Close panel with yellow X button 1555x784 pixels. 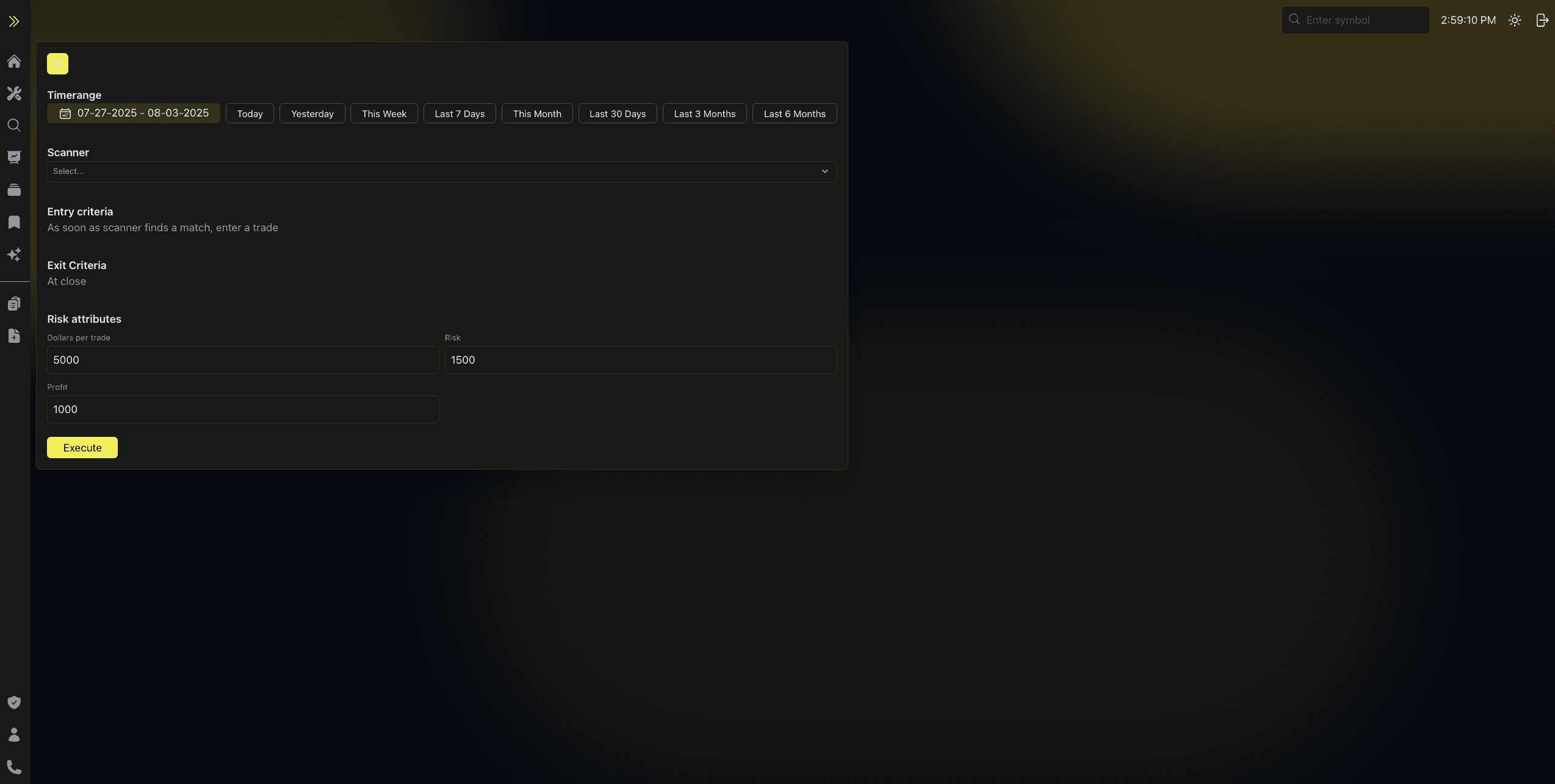[x=57, y=63]
